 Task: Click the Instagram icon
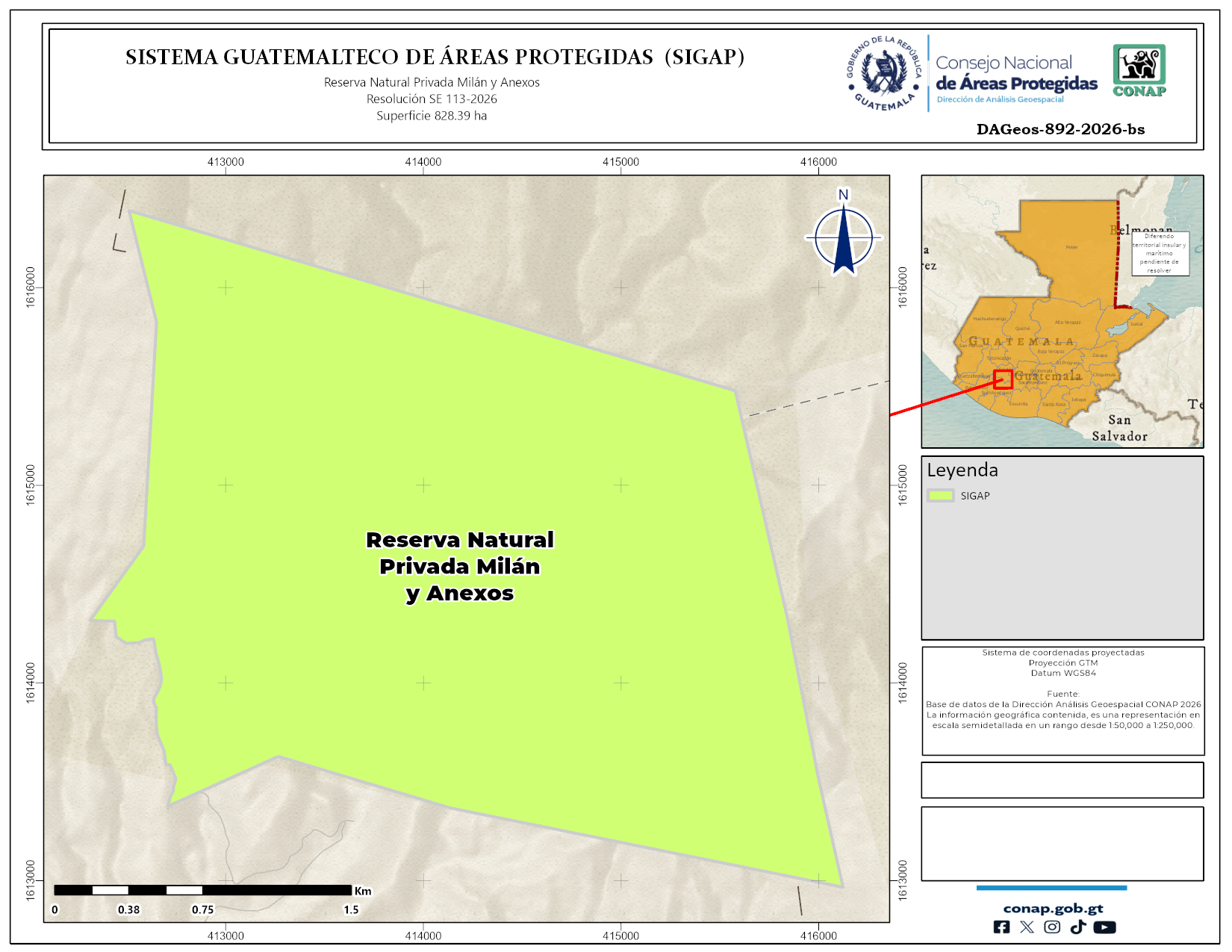pyautogui.click(x=1052, y=927)
